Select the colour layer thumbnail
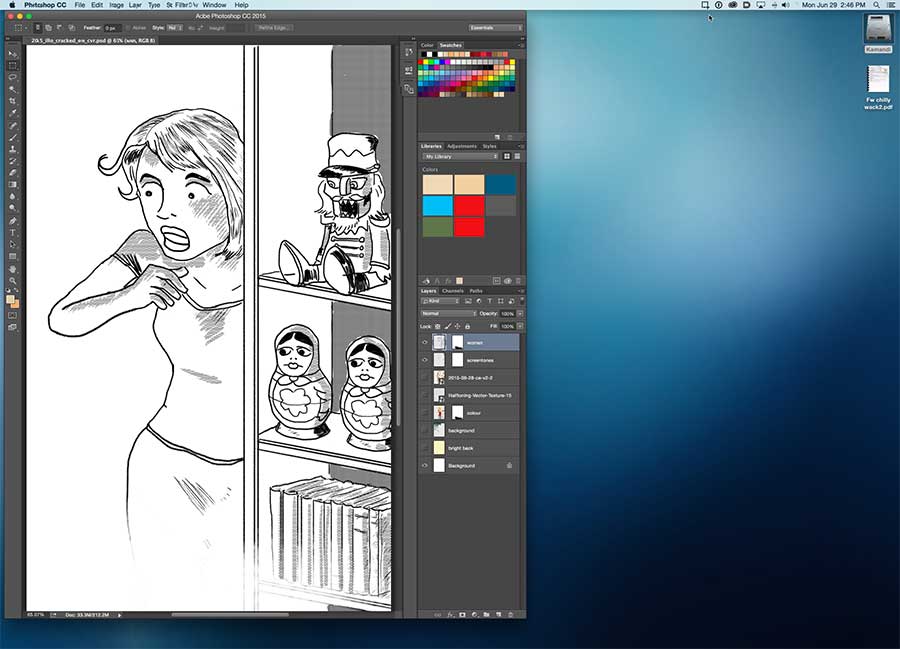Image resolution: width=900 pixels, height=649 pixels. [438, 413]
